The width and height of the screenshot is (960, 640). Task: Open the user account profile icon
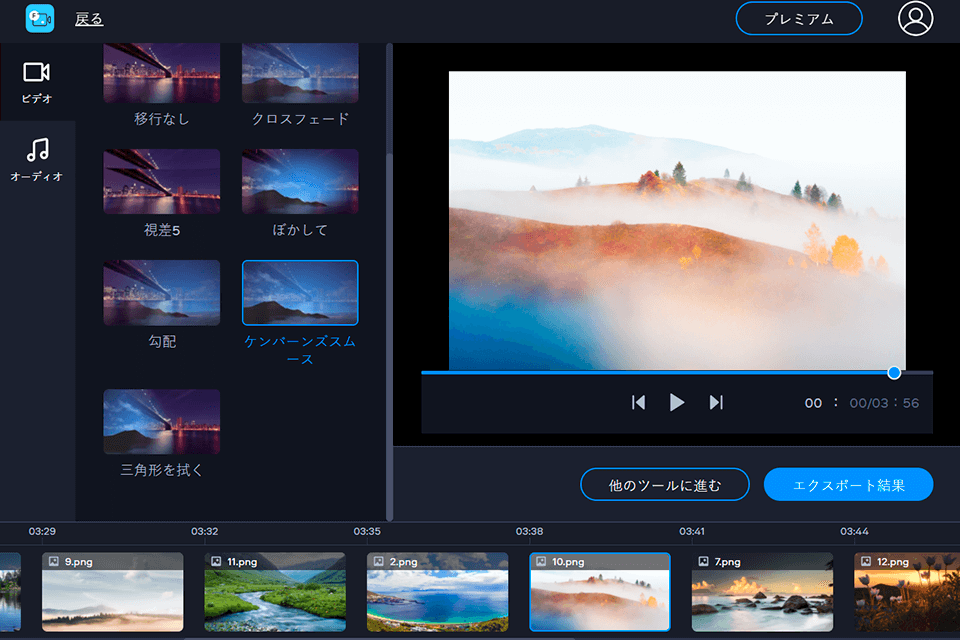tap(913, 18)
